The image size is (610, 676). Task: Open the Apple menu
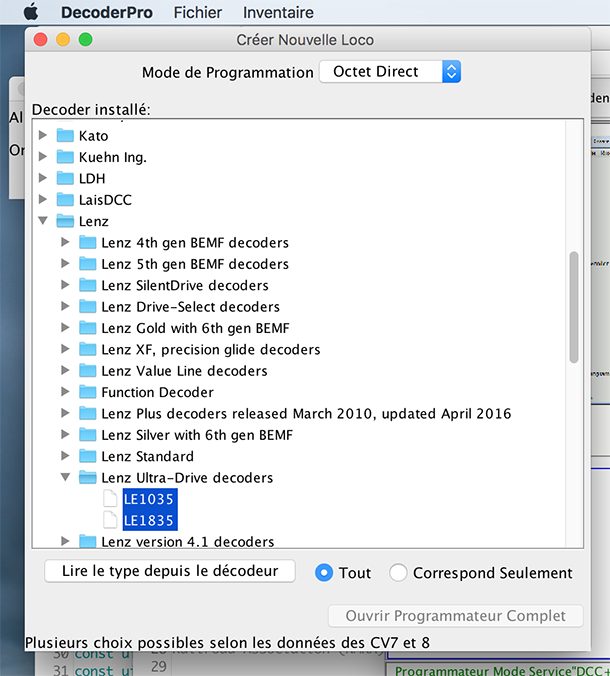pyautogui.click(x=31, y=12)
